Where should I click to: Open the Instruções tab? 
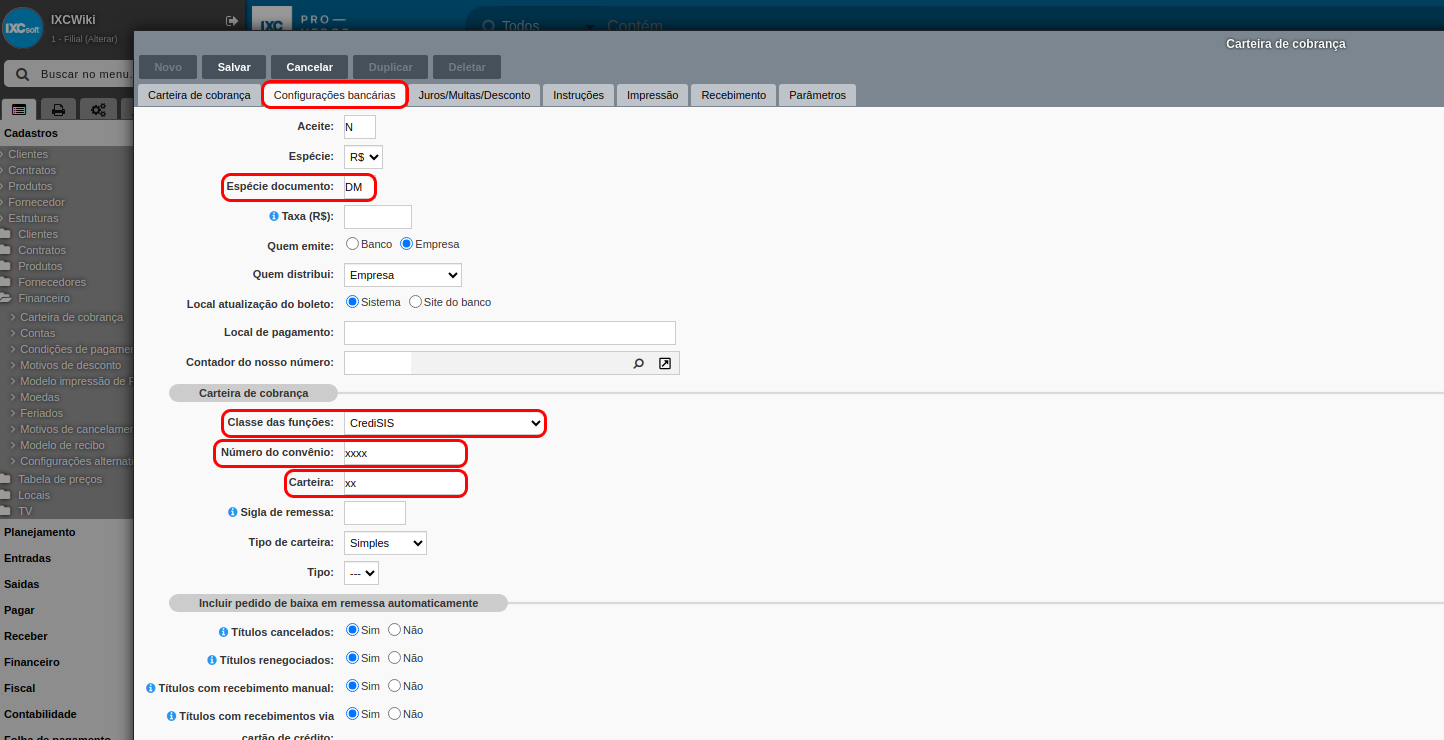click(x=578, y=95)
